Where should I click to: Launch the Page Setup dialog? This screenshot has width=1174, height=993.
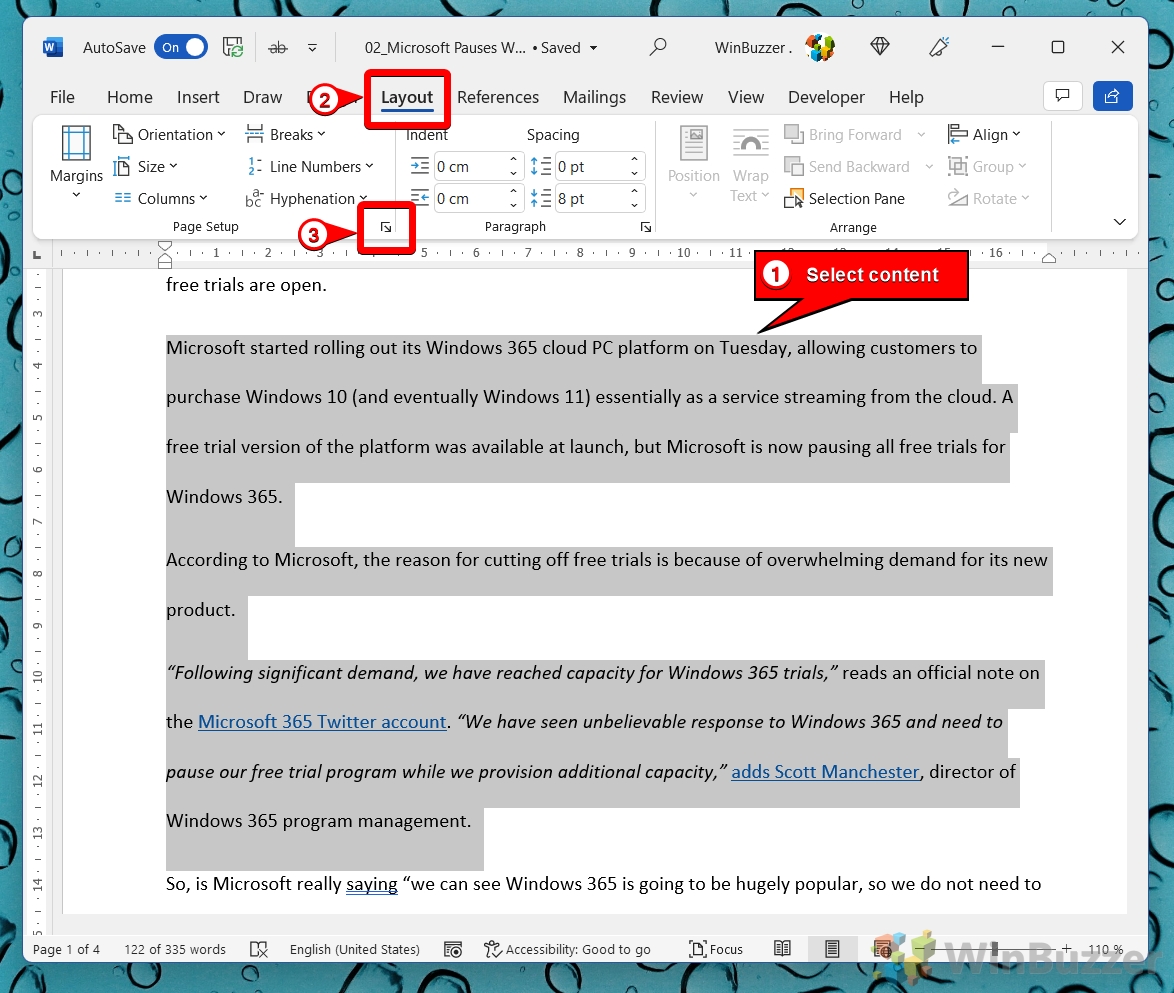pos(386,227)
